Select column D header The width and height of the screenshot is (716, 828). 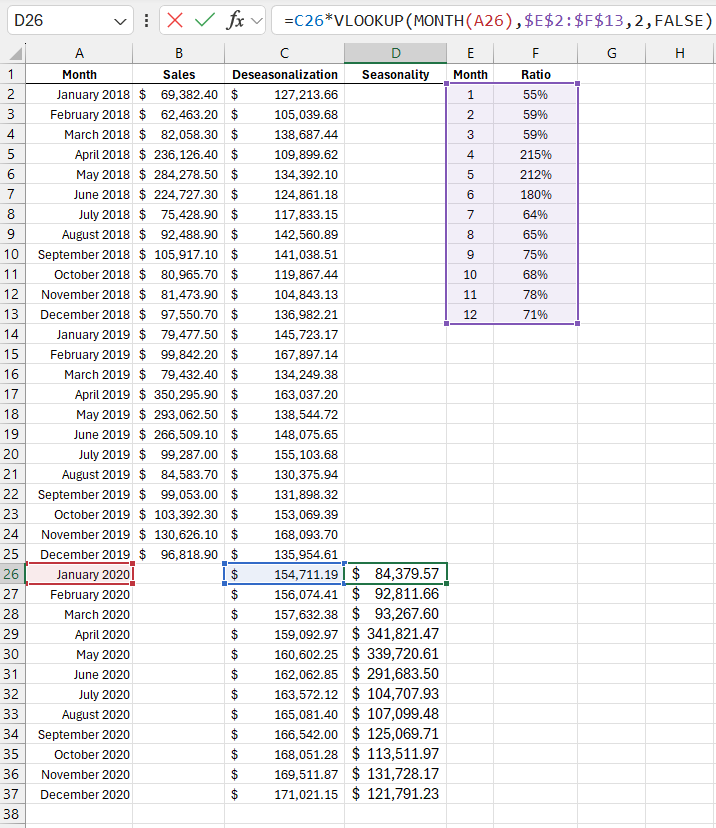pos(396,53)
